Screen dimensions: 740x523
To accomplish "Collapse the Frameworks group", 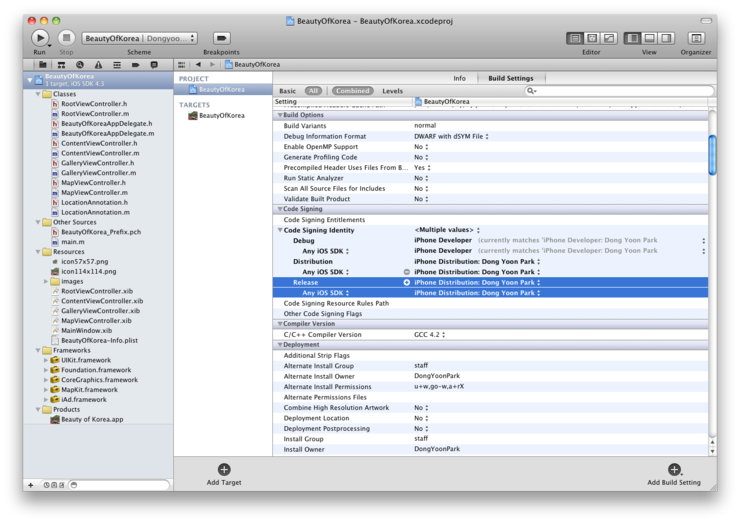I will pyautogui.click(x=38, y=350).
